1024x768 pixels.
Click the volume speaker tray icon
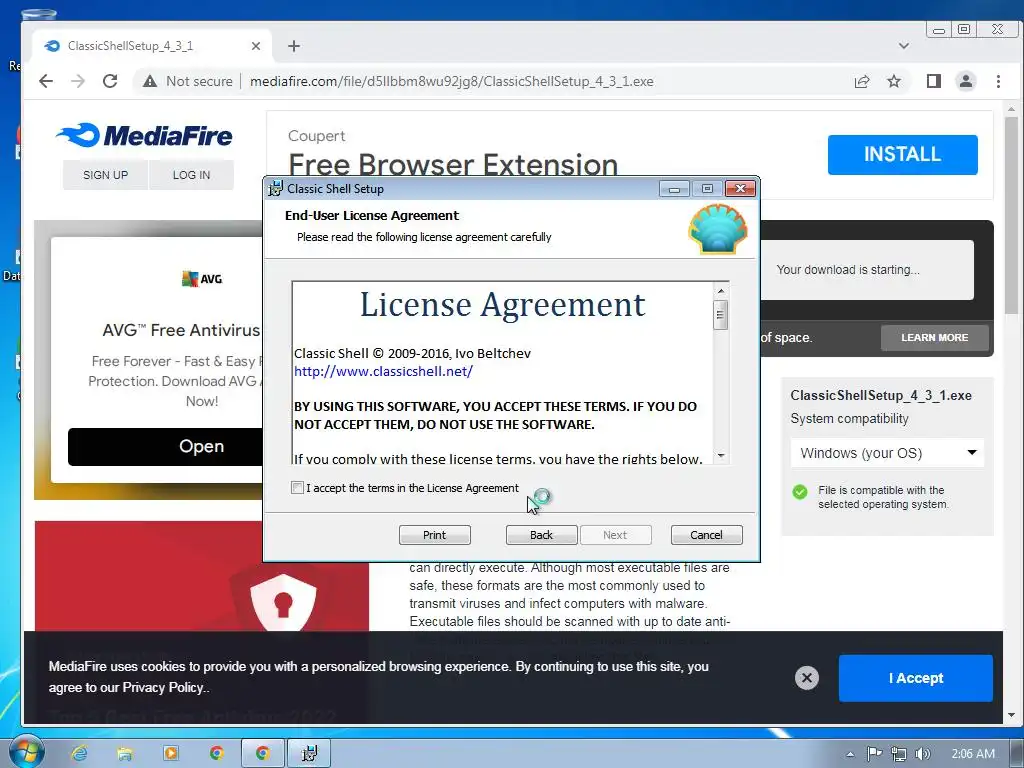[x=923, y=754]
